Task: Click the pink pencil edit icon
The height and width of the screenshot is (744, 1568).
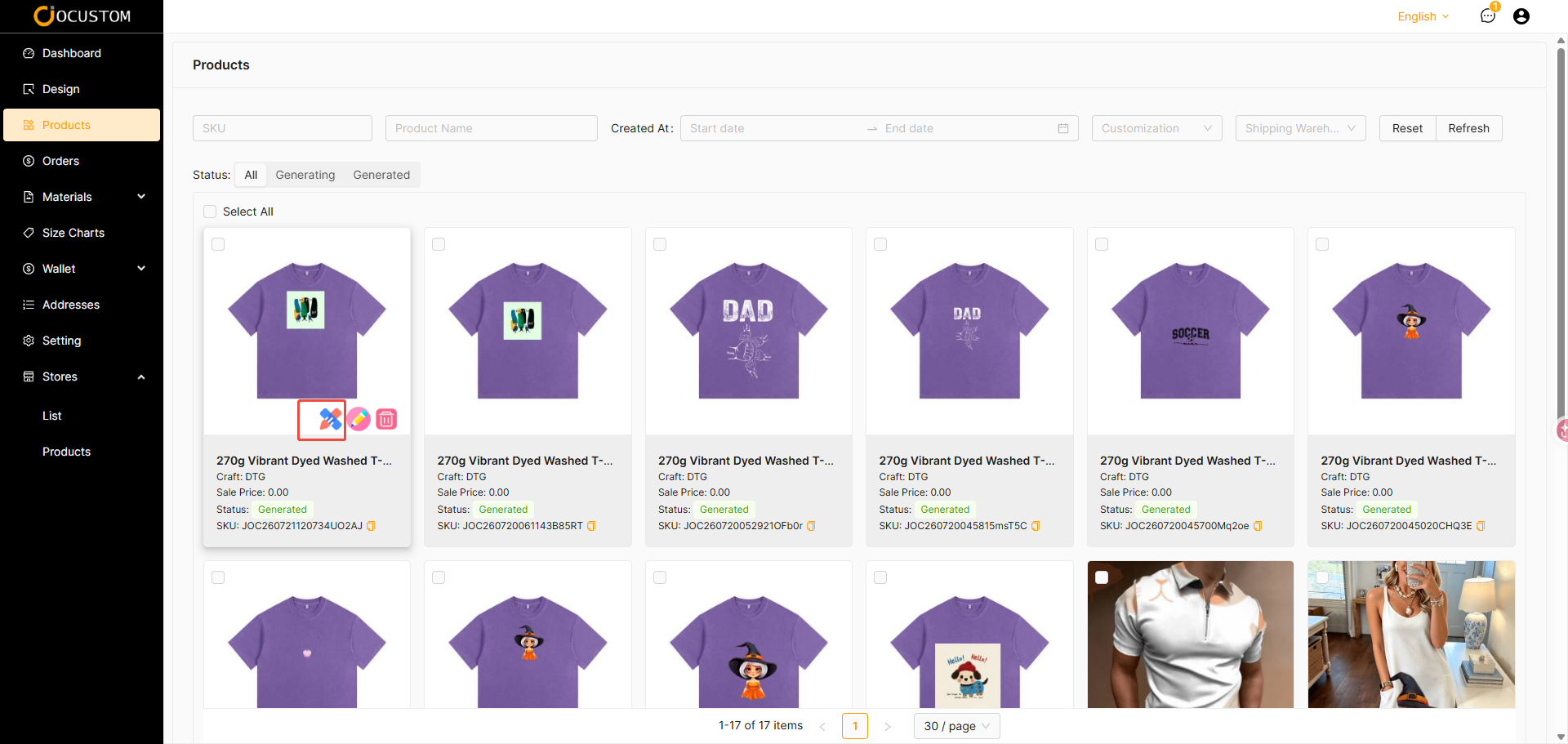Action: coord(359,419)
